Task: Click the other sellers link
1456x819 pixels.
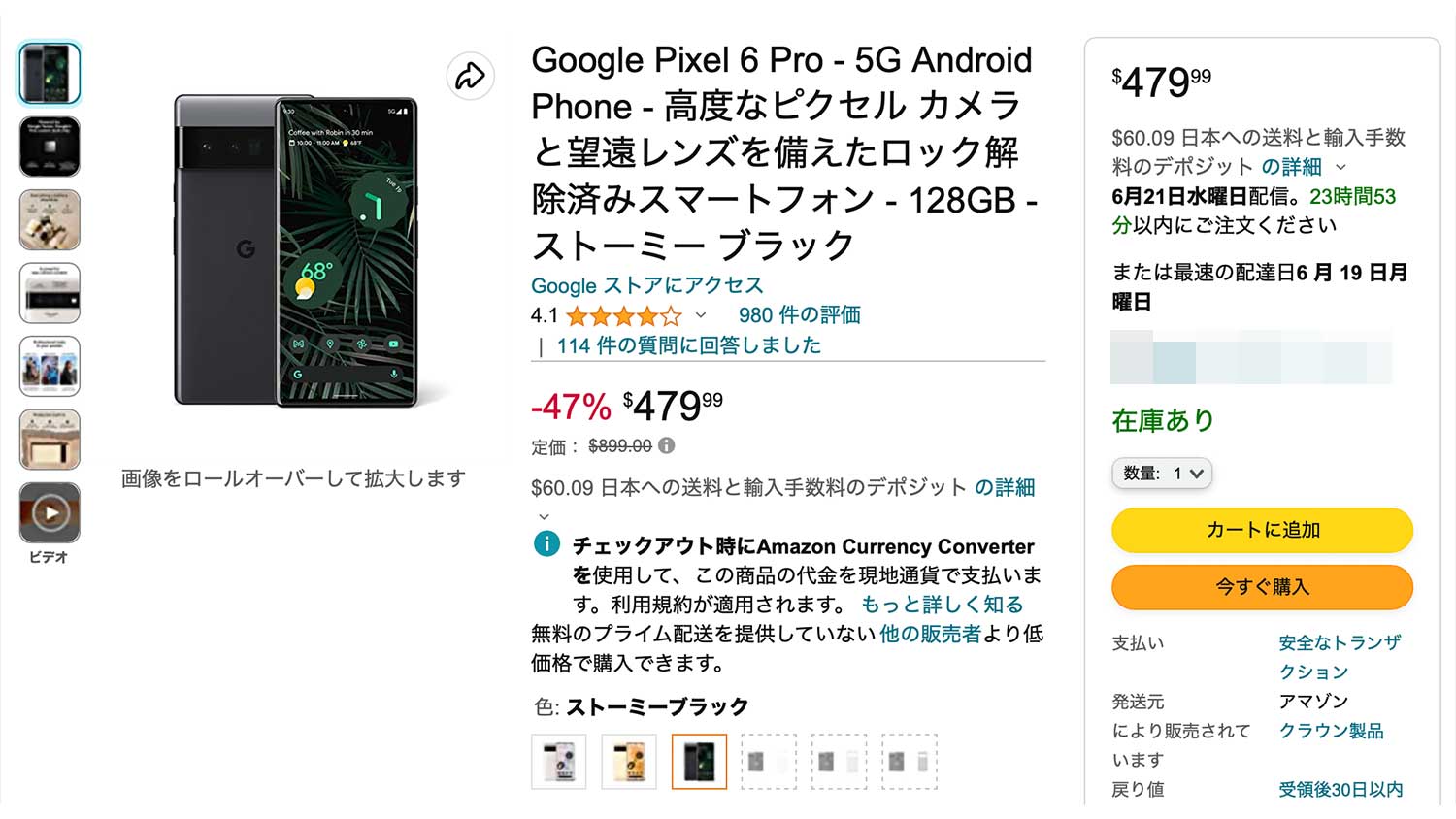Action: pyautogui.click(x=930, y=634)
